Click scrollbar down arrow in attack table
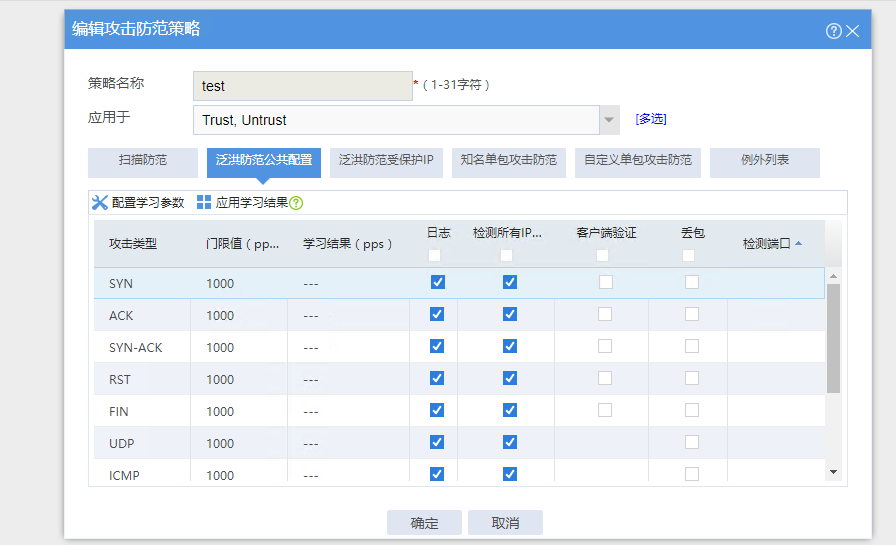 pyautogui.click(x=833, y=471)
